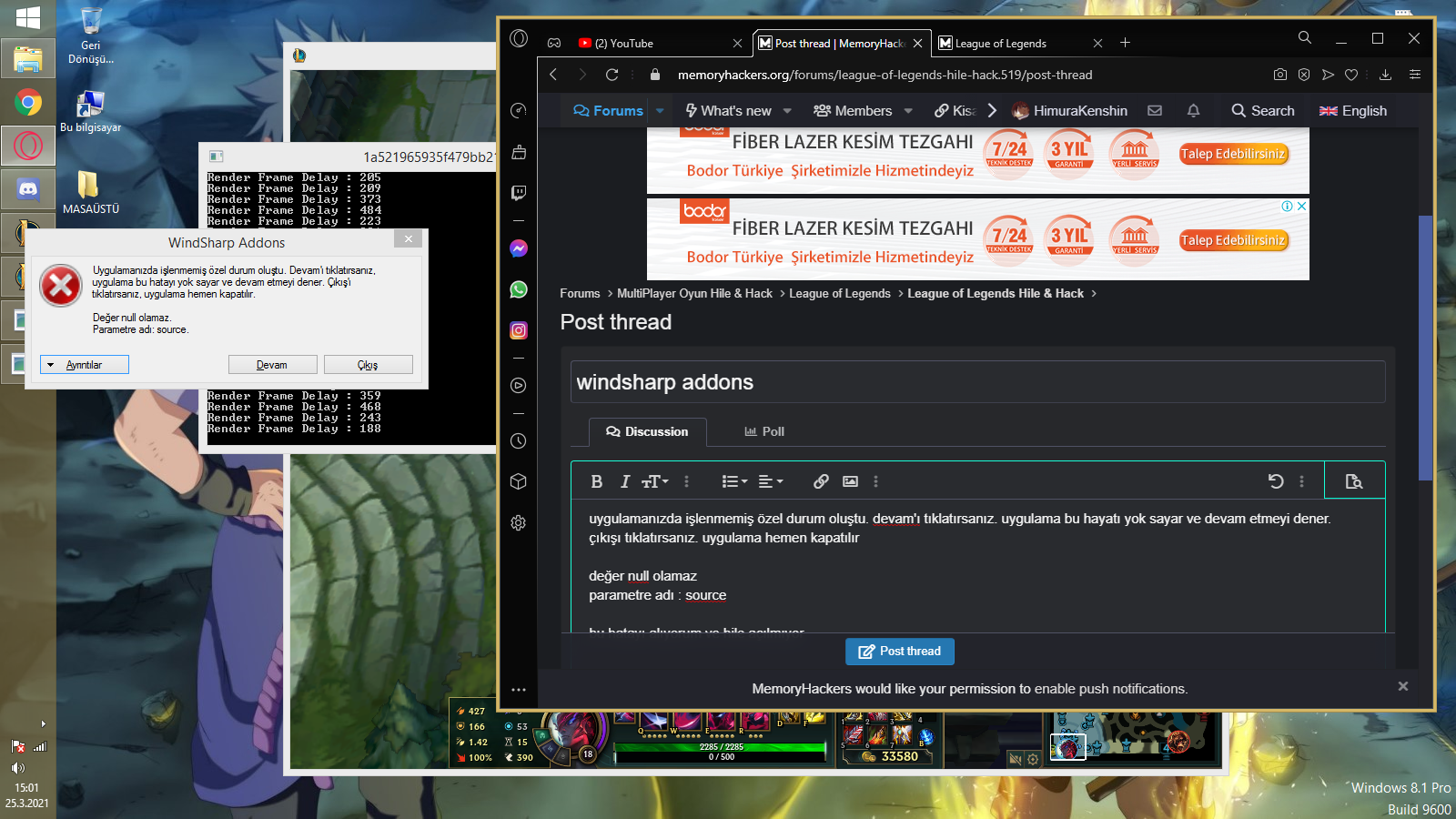This screenshot has height=819, width=1456.
Task: Undo the last edit in the editor
Action: tap(1276, 481)
